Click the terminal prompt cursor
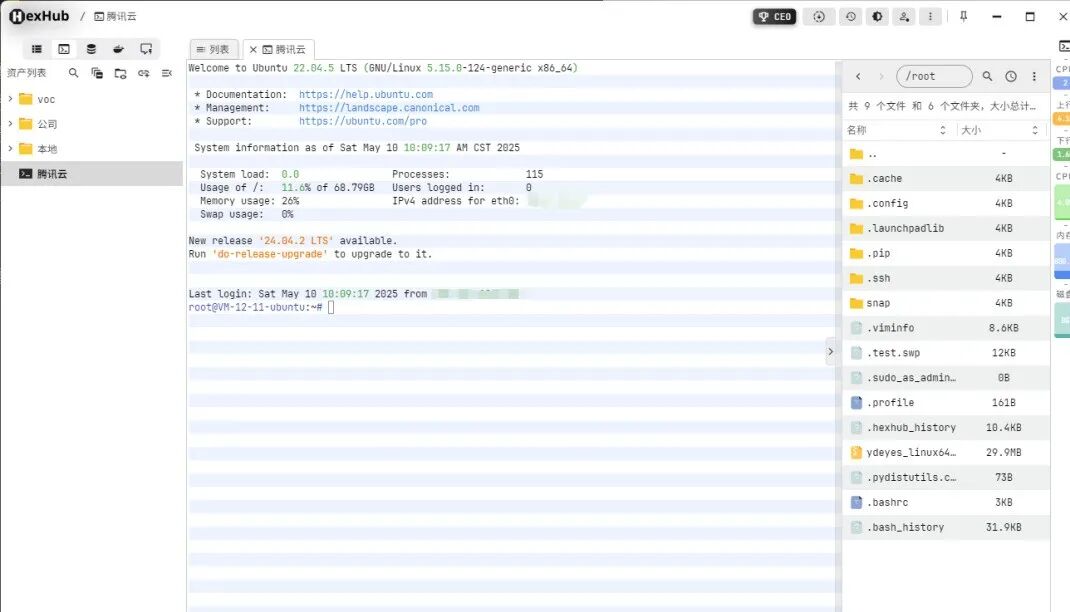Viewport: 1070px width, 612px height. [x=331, y=307]
